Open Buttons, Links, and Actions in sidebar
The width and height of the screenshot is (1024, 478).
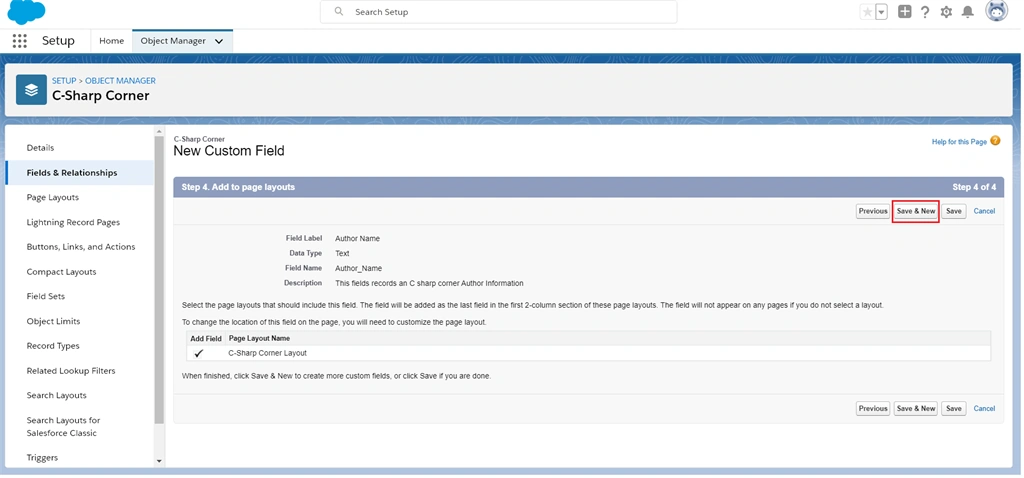click(80, 247)
